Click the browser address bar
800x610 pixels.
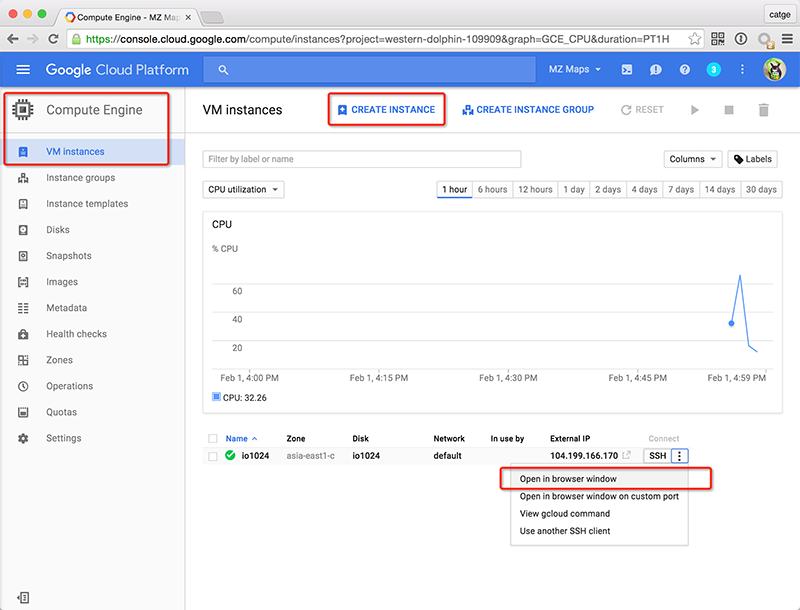378,39
